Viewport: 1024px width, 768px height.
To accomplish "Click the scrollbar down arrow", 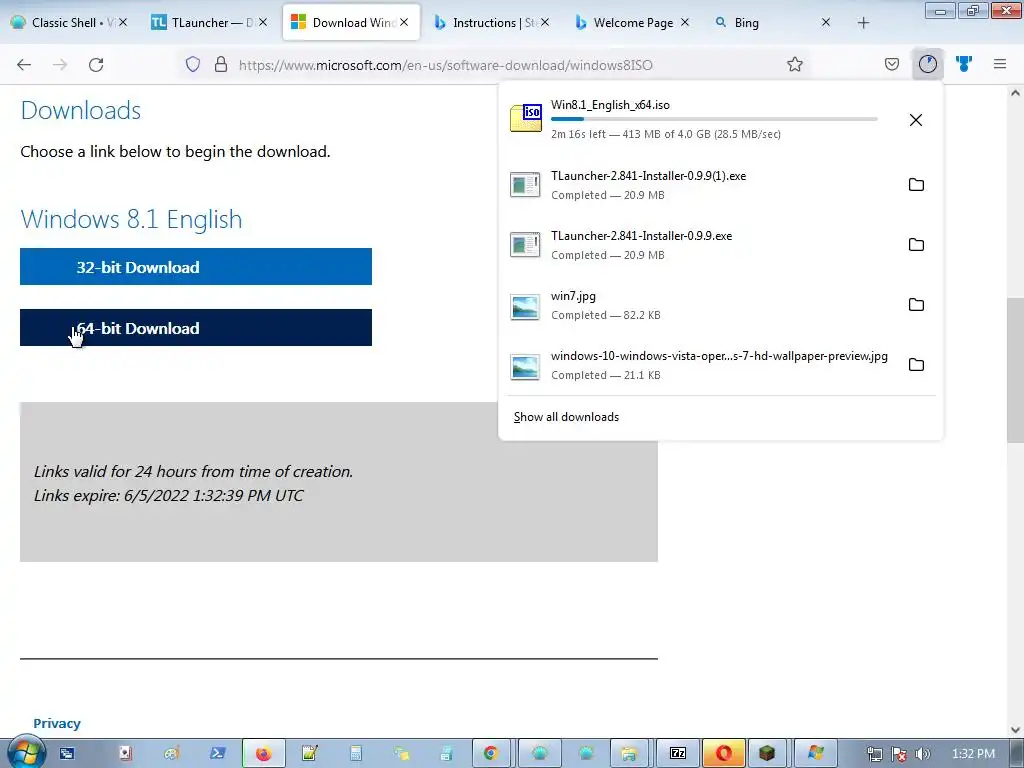I will point(1015,730).
